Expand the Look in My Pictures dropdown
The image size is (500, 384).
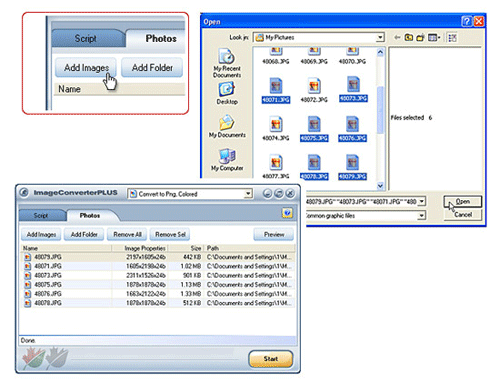pos(380,37)
